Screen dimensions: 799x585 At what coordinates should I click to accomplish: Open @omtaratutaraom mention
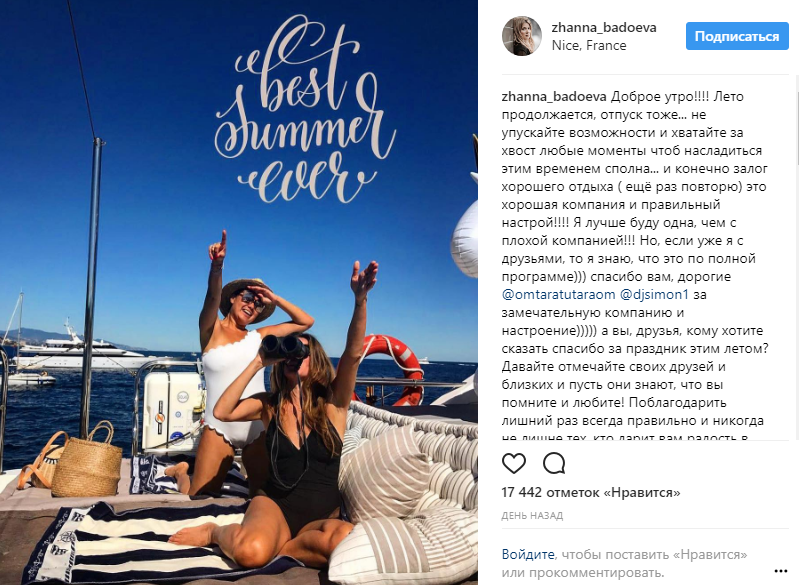558,295
